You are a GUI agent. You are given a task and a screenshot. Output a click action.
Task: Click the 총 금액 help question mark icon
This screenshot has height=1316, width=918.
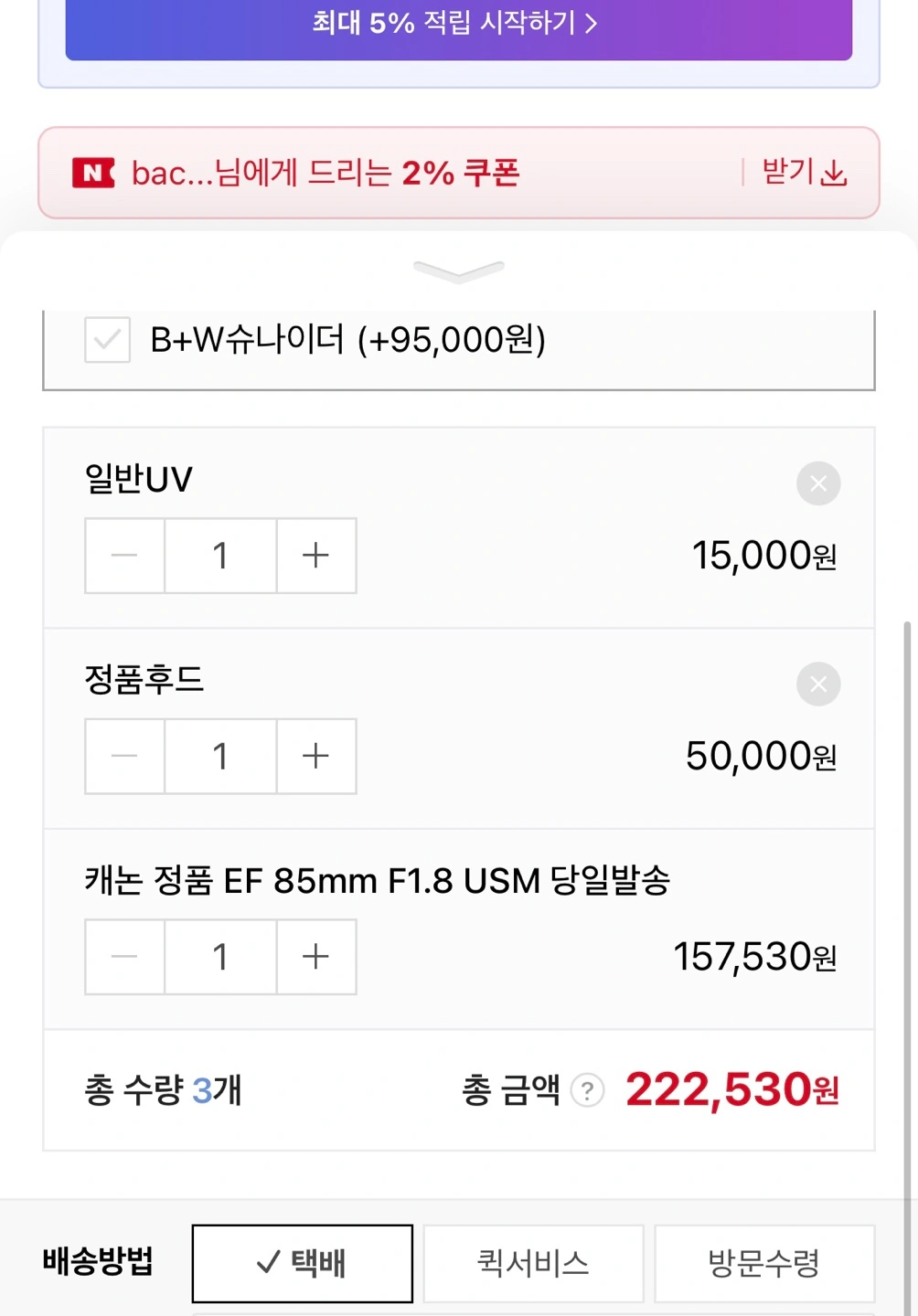point(587,1090)
